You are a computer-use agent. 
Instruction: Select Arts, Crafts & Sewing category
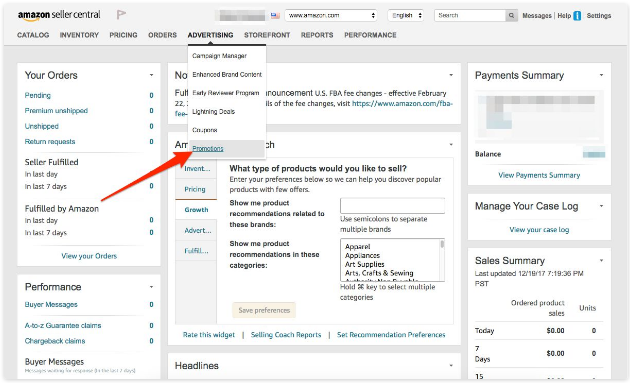pyautogui.click(x=379, y=273)
